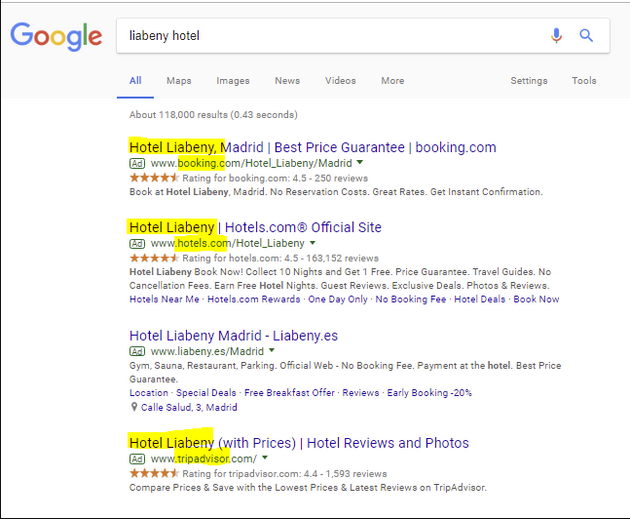Click the blue magnifying glass search icon
630x519 pixels.
coord(587,36)
